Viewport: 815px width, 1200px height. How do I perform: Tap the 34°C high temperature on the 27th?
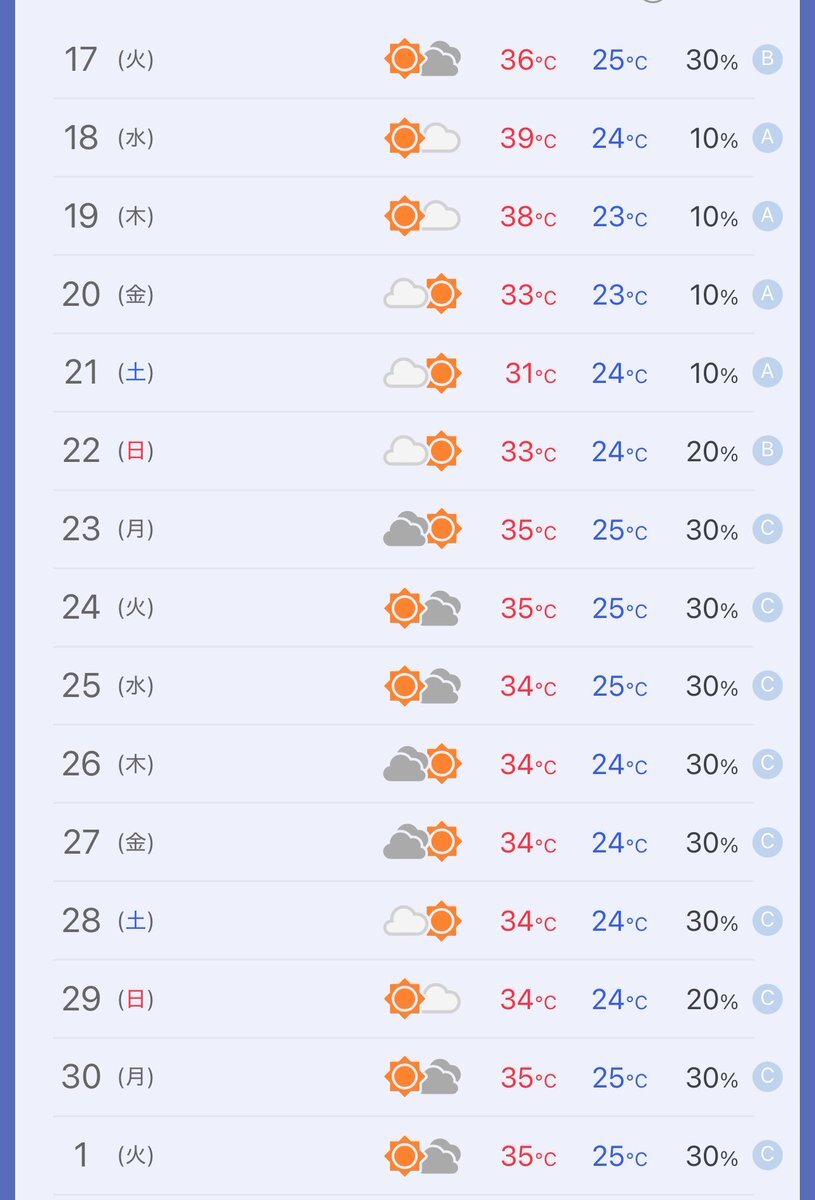point(528,843)
